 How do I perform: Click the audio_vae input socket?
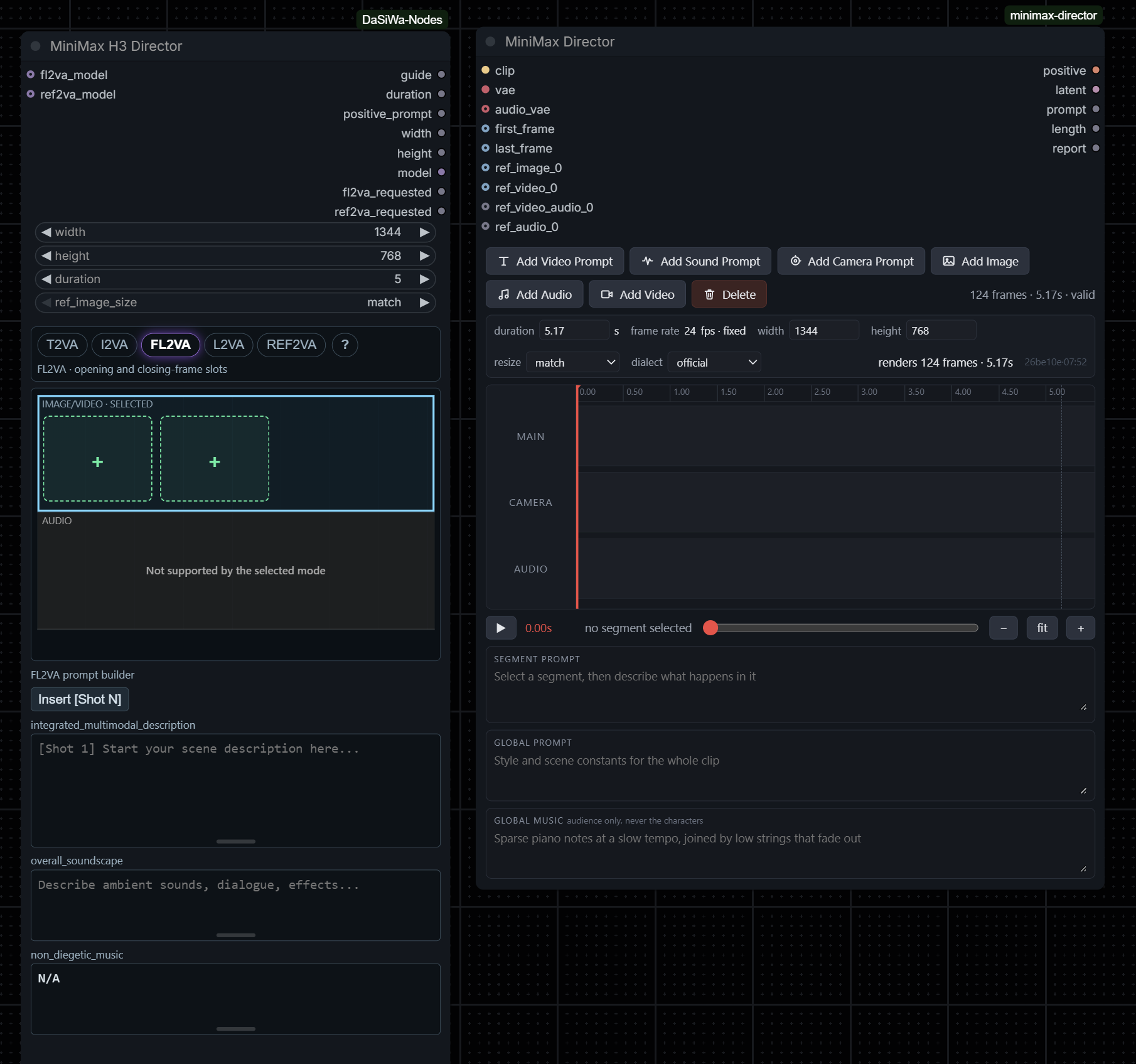click(x=485, y=109)
